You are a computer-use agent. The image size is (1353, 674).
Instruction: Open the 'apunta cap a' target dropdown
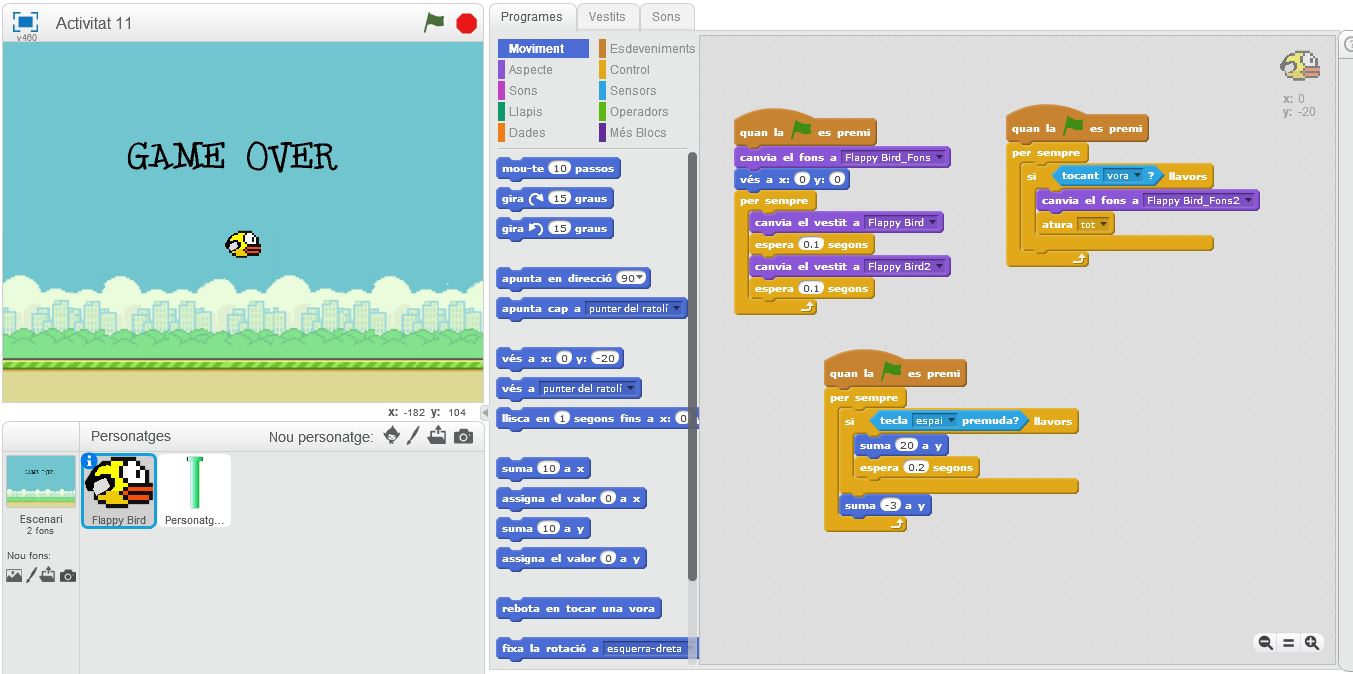point(635,308)
